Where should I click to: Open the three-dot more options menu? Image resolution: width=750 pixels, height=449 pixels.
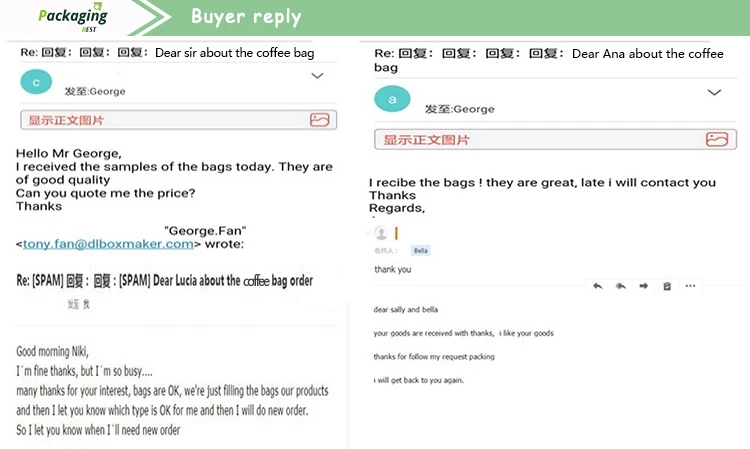pos(690,286)
